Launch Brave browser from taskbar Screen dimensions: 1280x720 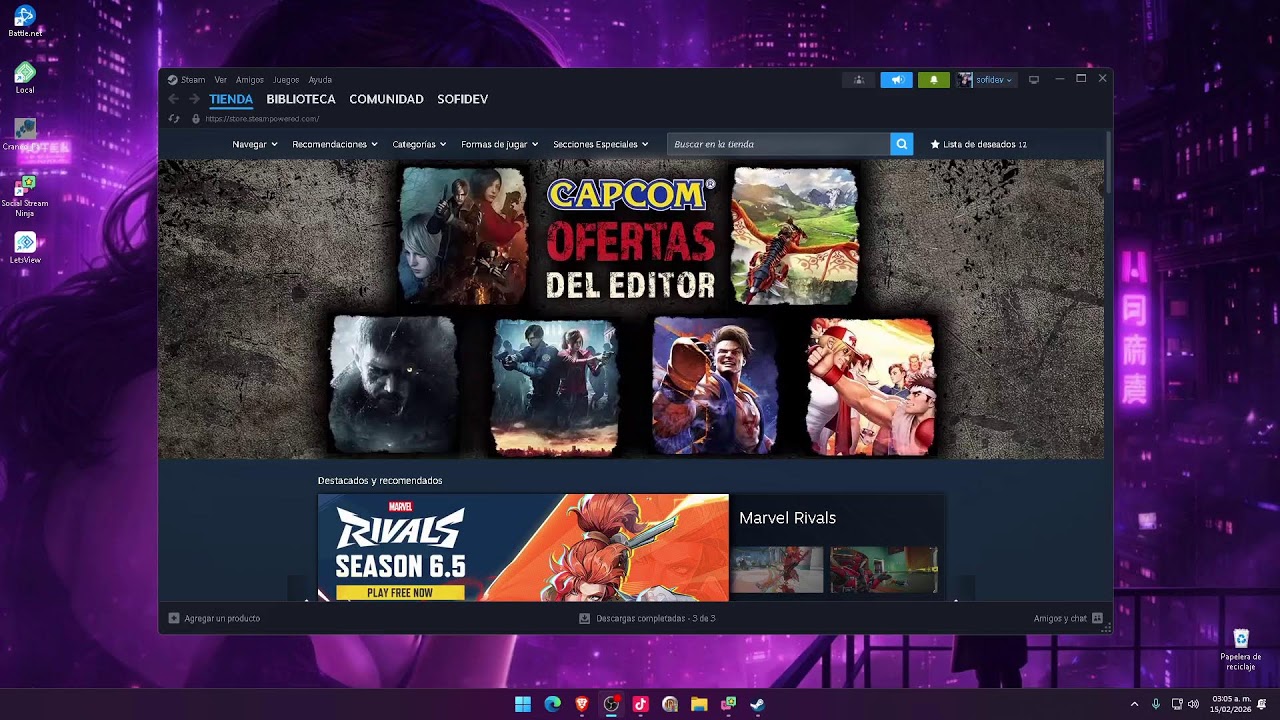point(582,704)
